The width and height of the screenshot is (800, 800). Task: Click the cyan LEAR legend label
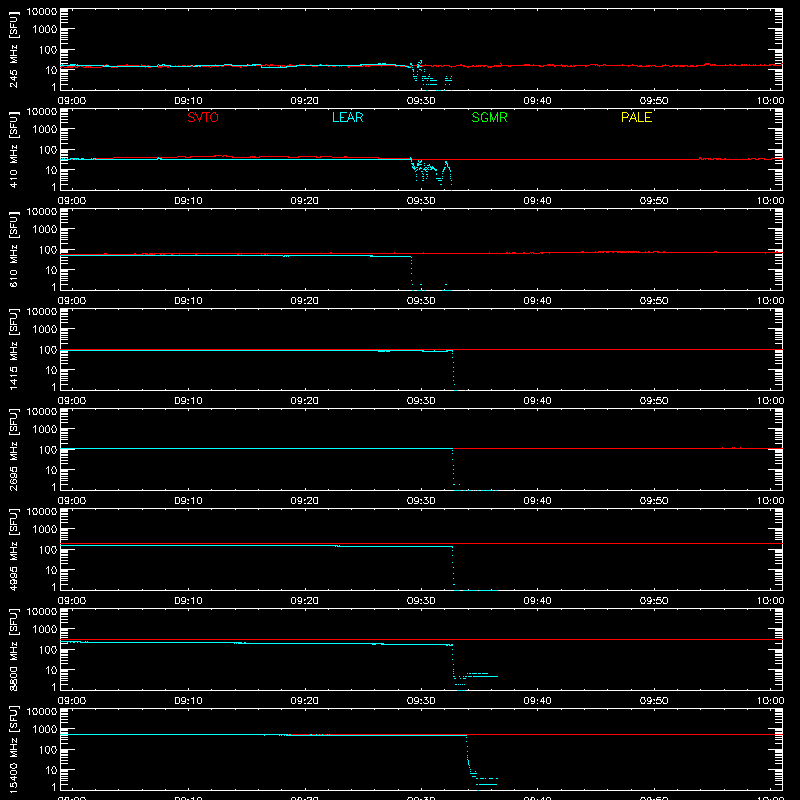347,117
